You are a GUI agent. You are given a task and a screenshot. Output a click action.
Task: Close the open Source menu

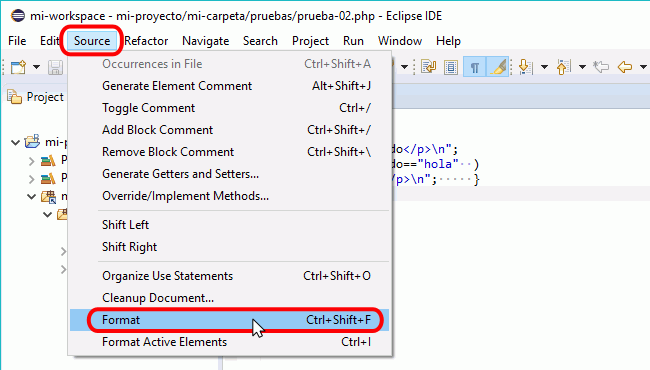click(92, 41)
